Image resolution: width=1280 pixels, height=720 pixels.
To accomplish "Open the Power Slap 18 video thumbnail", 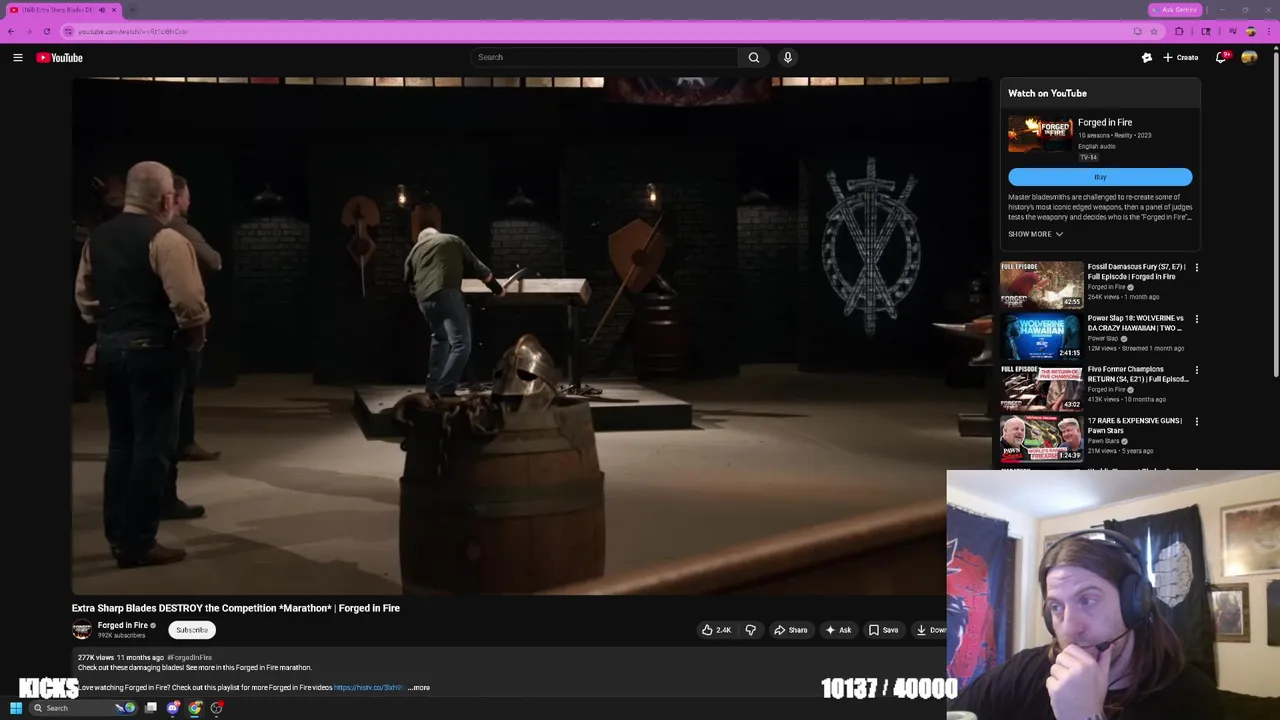I will (x=1041, y=336).
